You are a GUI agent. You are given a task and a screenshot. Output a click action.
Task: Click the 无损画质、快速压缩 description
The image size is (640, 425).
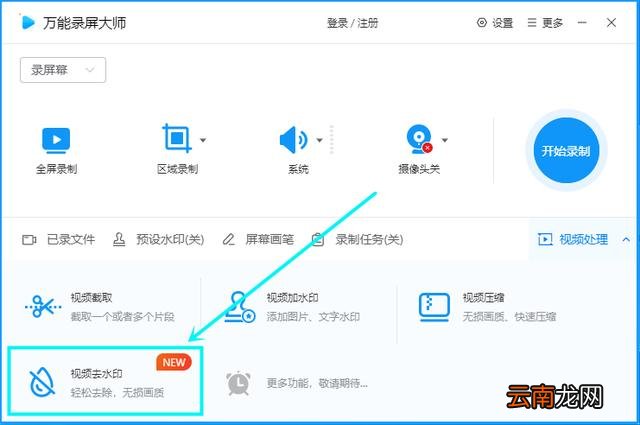(x=509, y=316)
